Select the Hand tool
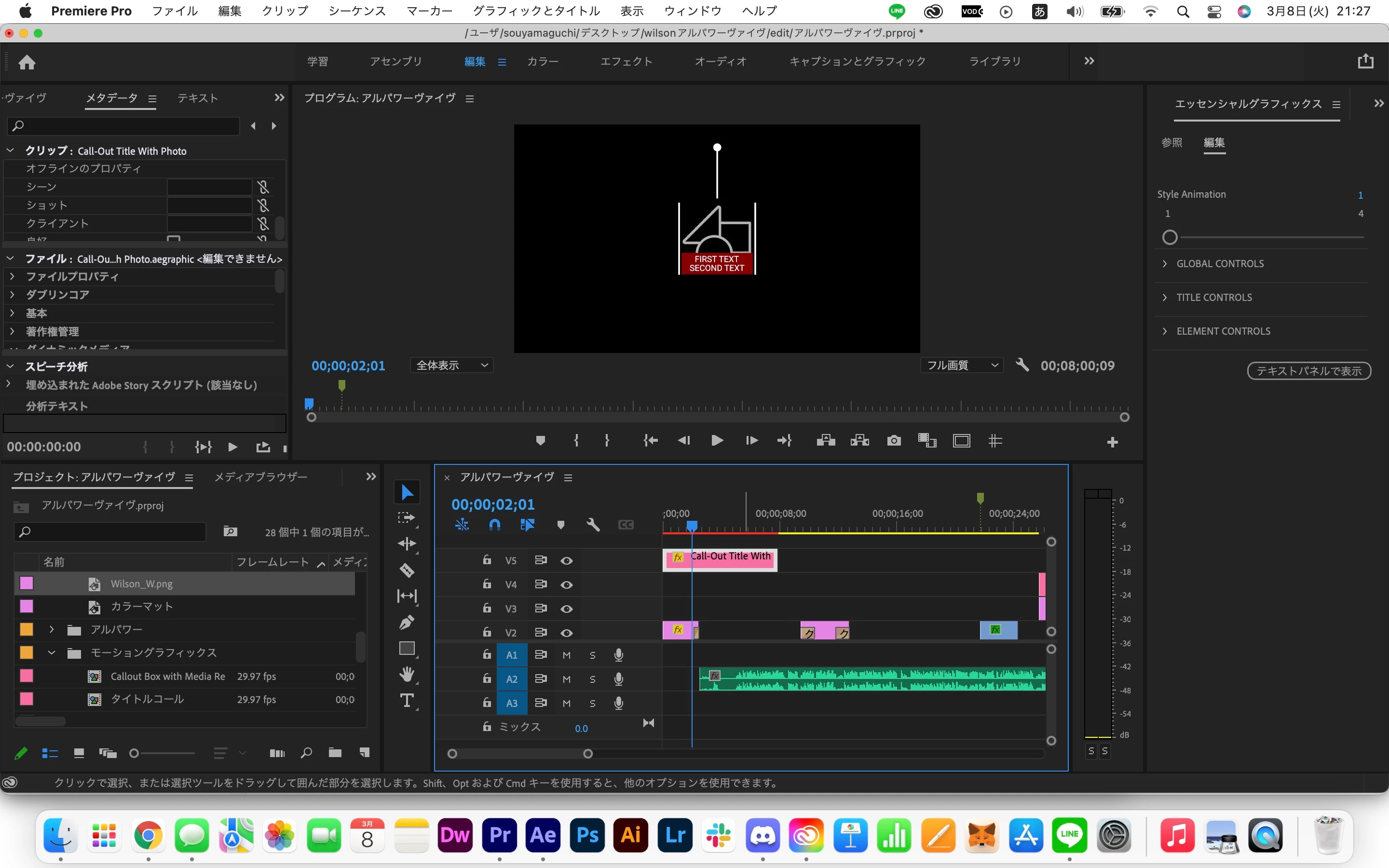 pos(407,674)
